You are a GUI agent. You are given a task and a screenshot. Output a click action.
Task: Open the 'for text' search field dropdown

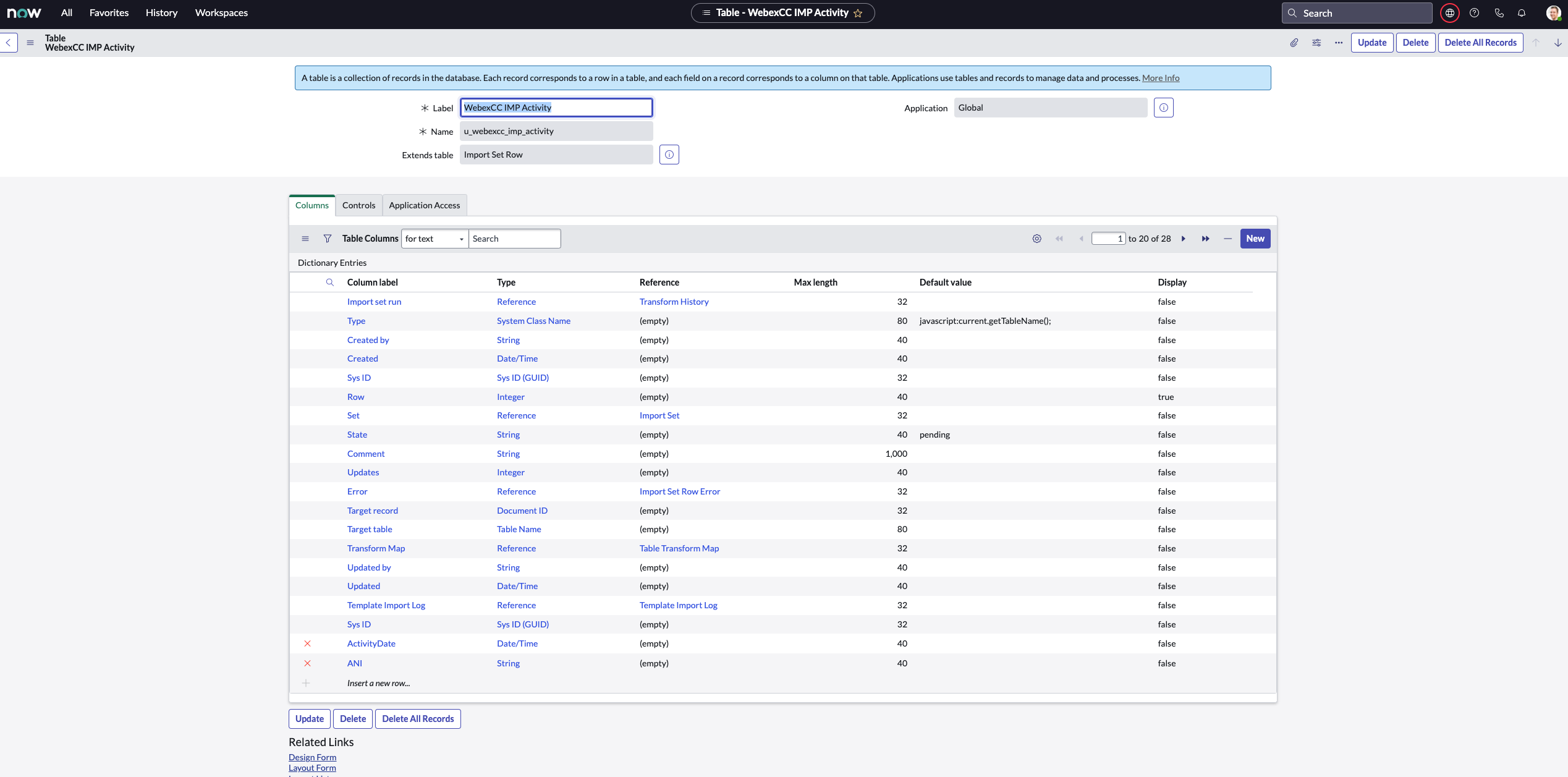435,239
